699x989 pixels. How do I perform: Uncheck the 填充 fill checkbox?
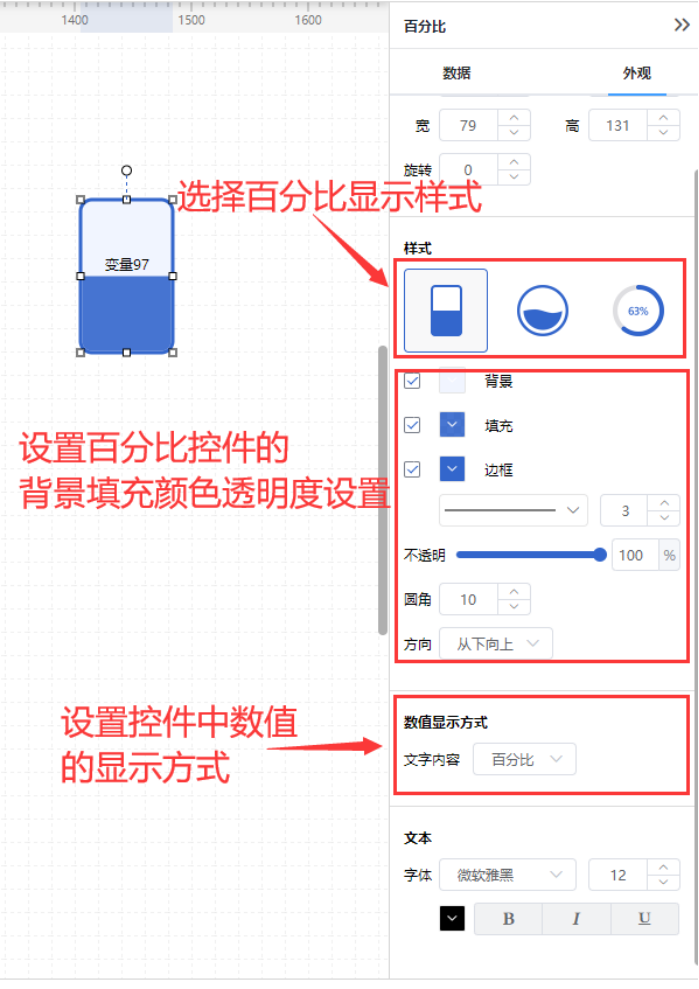pyautogui.click(x=413, y=425)
